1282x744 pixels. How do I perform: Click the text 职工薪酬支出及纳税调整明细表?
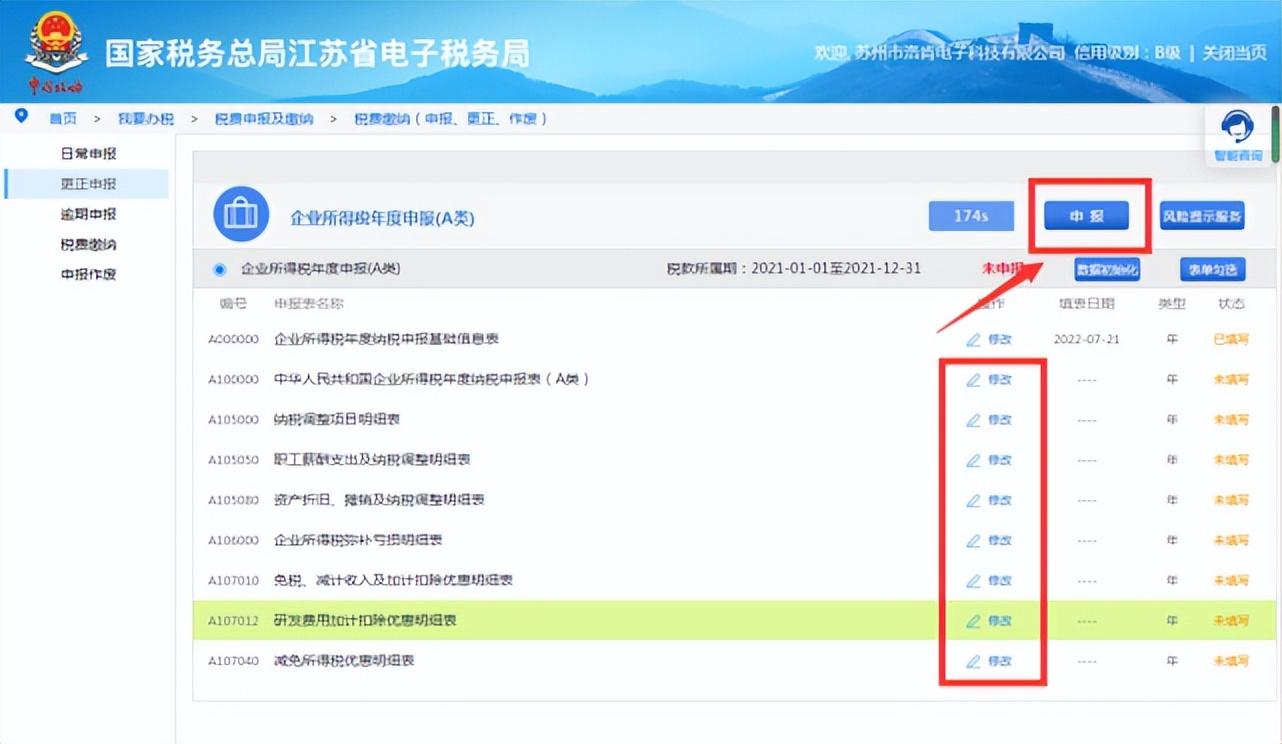click(372, 460)
